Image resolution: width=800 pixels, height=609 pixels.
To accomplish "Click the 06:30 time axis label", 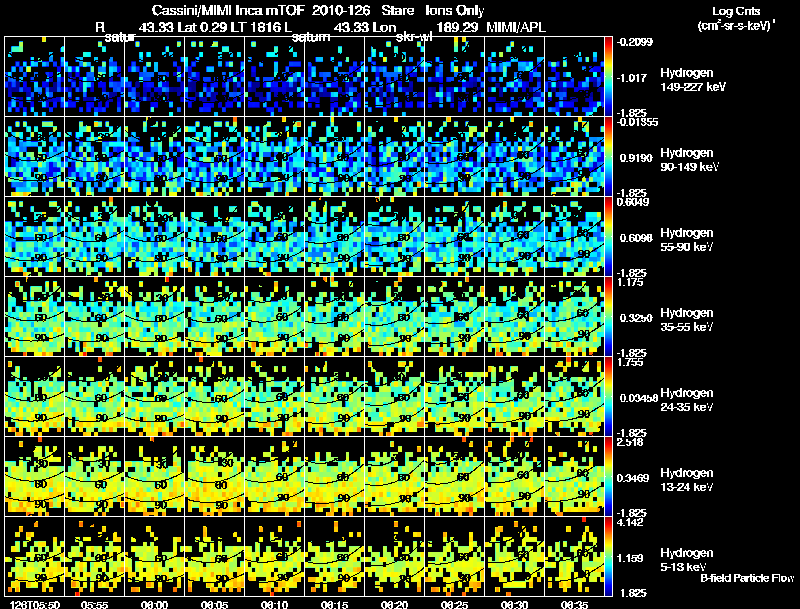I will (514, 604).
